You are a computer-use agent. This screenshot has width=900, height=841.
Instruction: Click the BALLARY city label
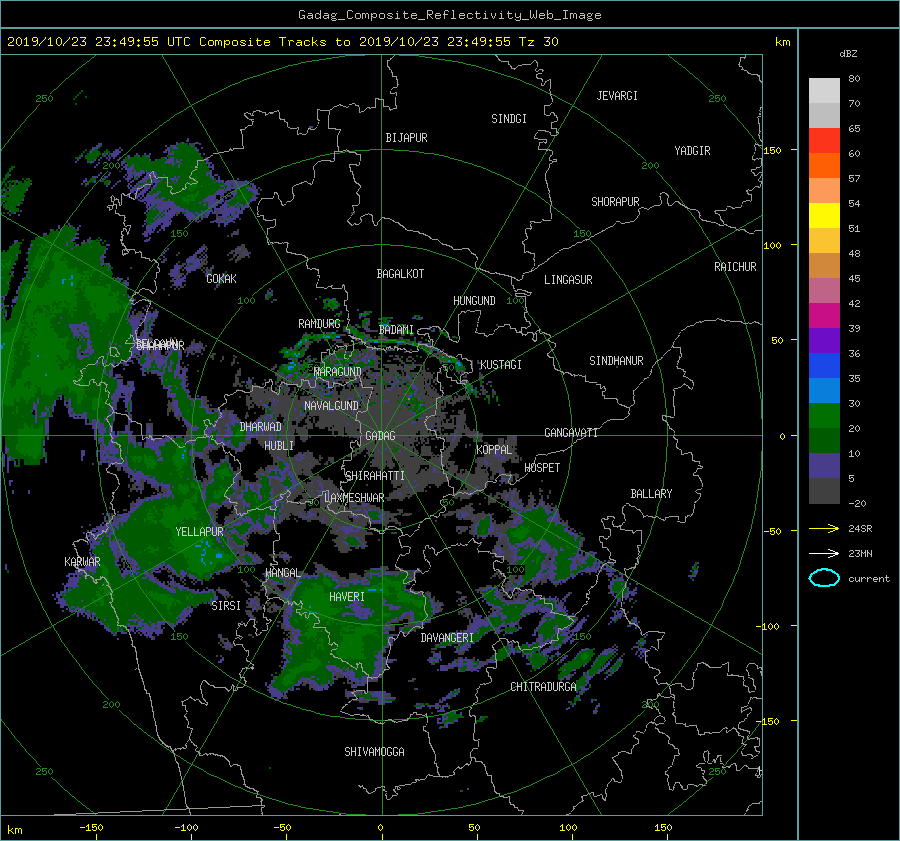click(651, 494)
